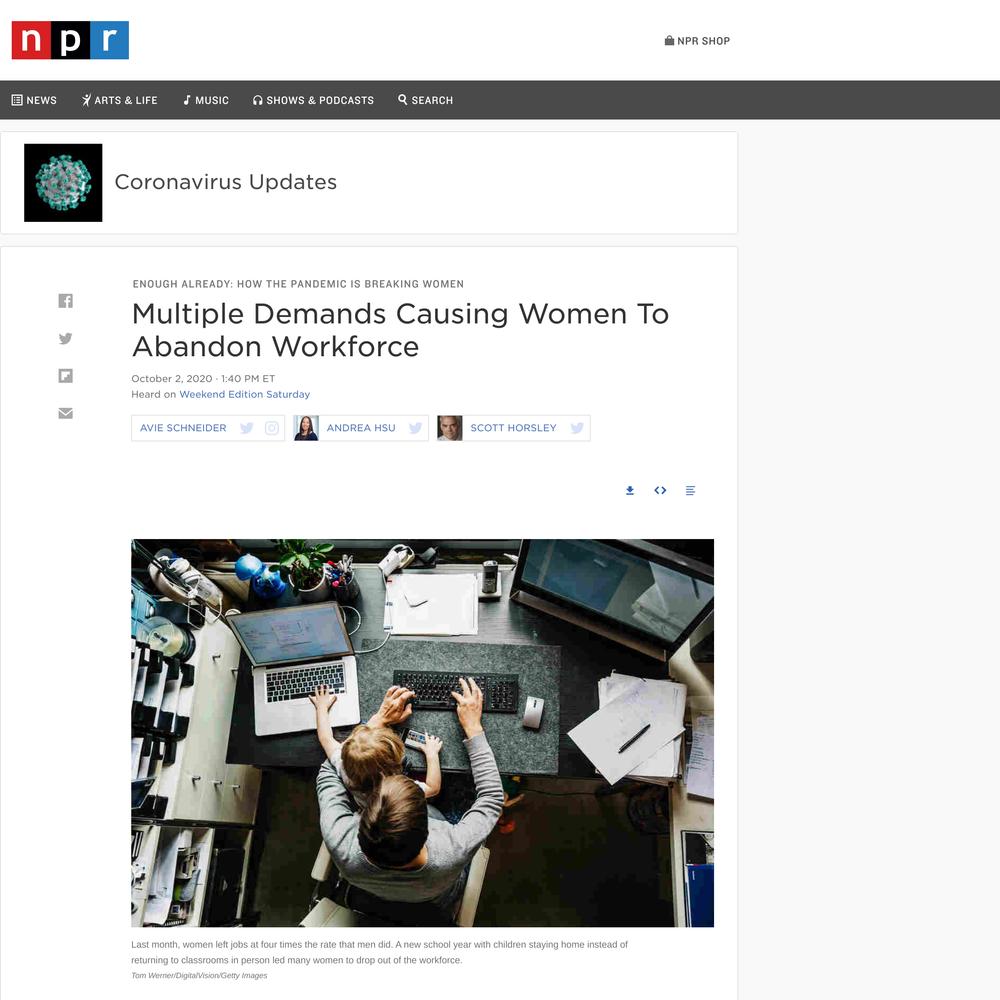Open the Music menu
Screen dimensions: 1000x1000
pos(205,100)
